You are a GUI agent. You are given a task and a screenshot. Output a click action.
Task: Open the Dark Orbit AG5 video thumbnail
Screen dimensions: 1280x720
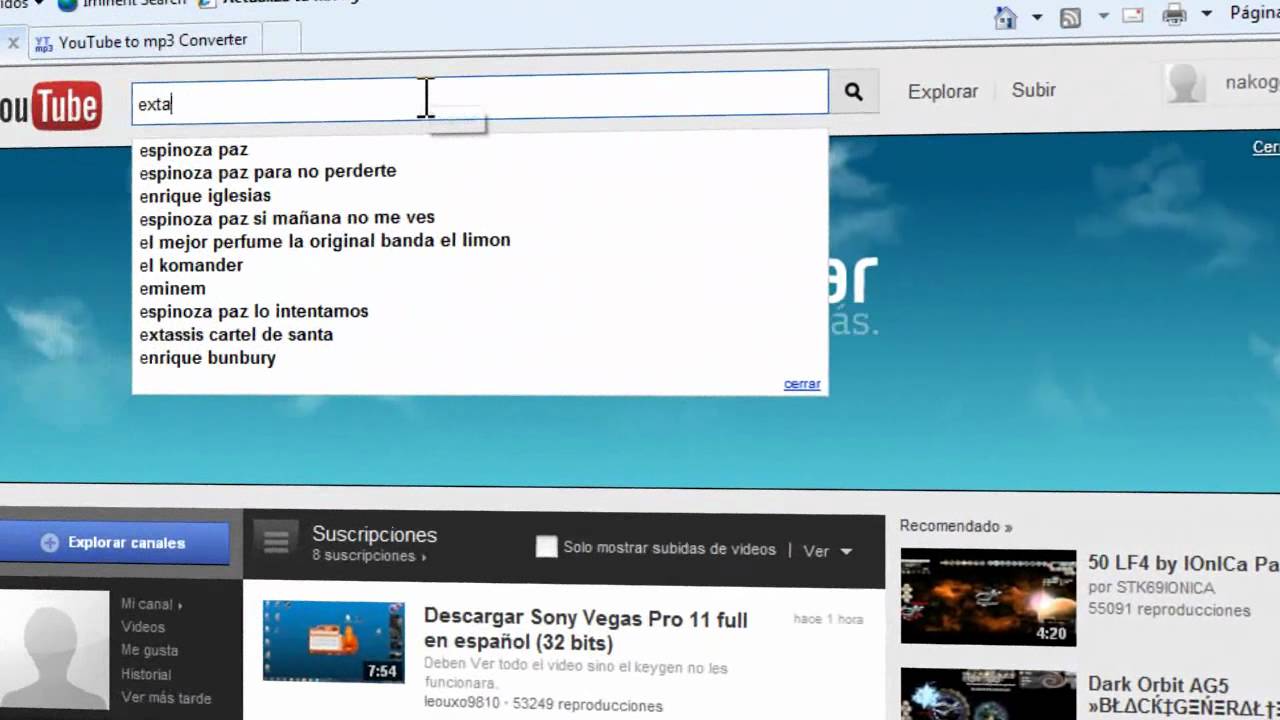(988, 694)
